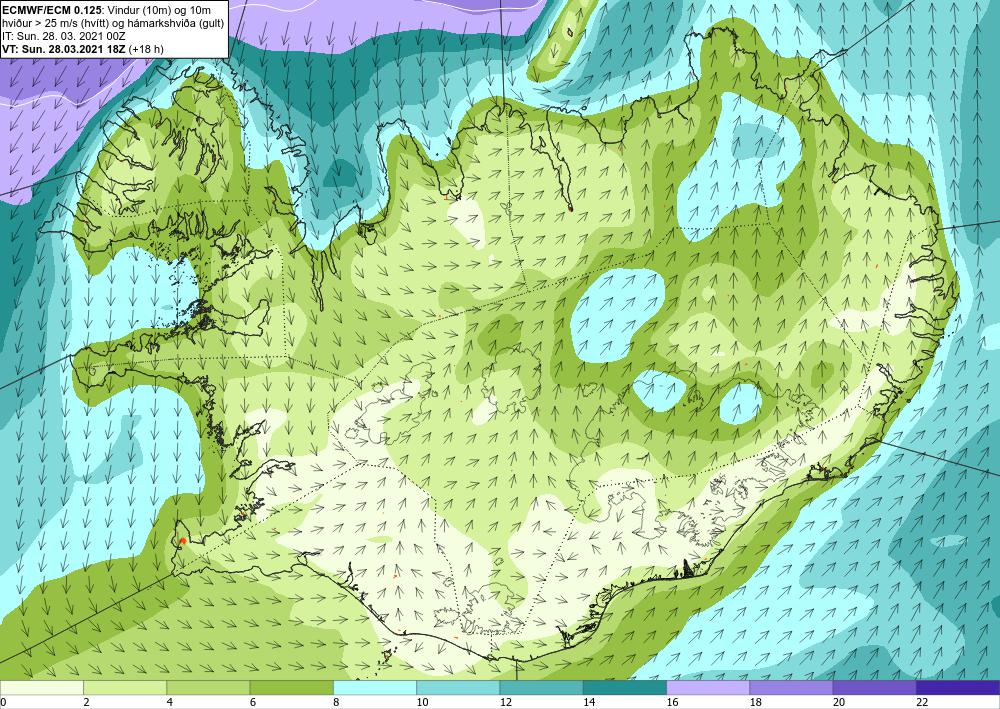Choose the violet 20–22 m/s legend swatch
1000x709 pixels.
(x=875, y=687)
